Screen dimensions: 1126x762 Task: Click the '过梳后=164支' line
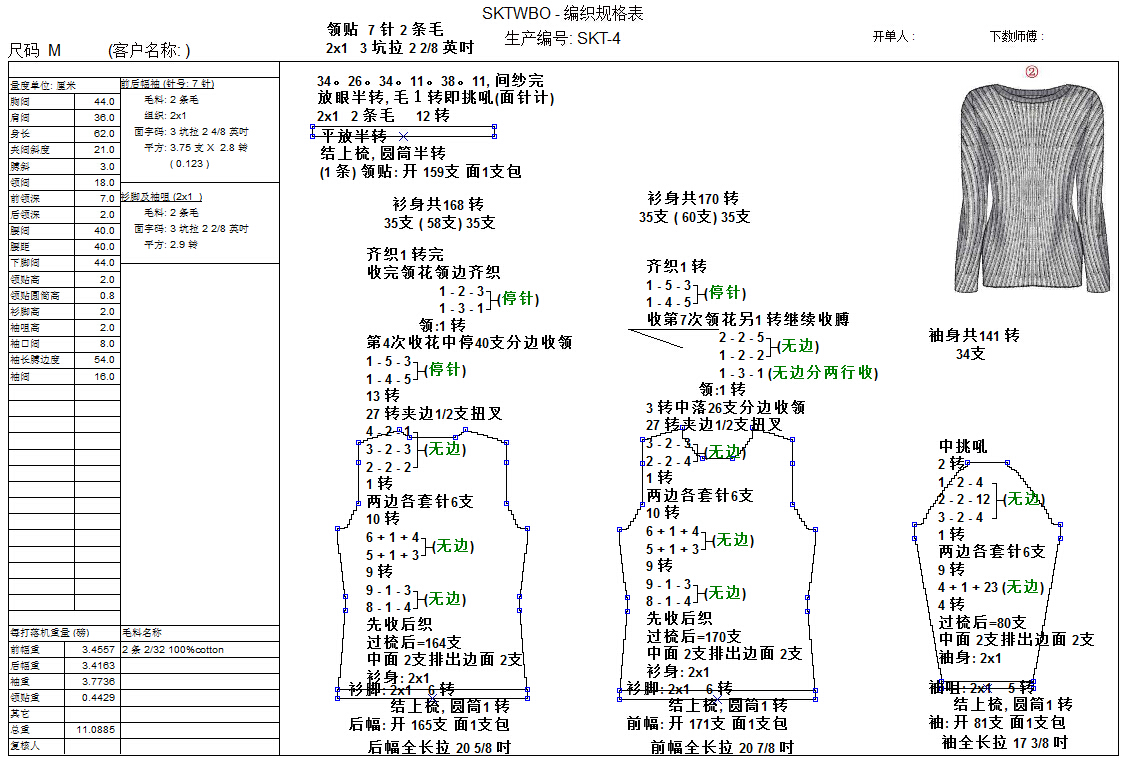click(x=414, y=642)
